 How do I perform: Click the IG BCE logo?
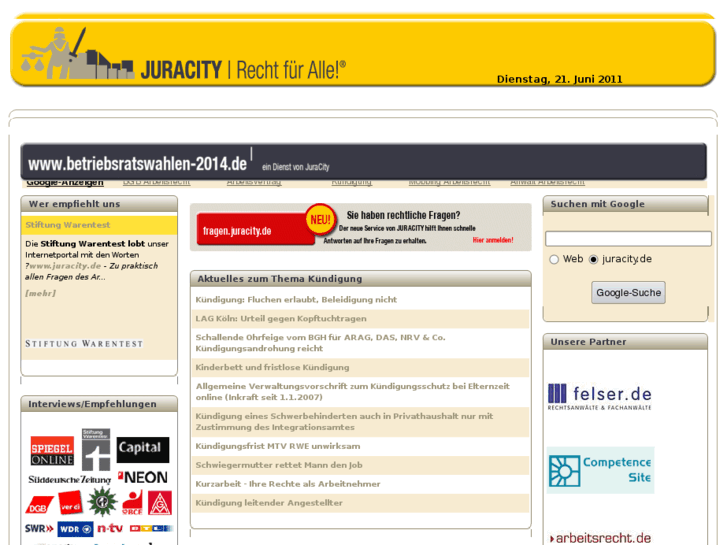pos(133,503)
